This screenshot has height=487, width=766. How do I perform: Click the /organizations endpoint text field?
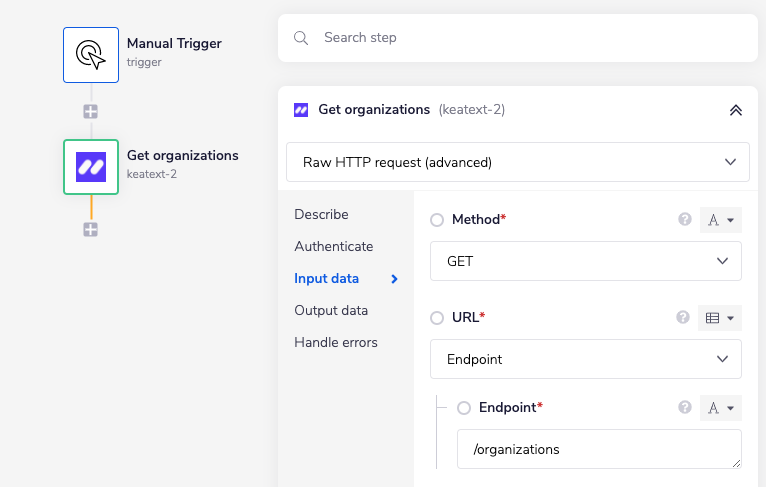(x=598, y=449)
